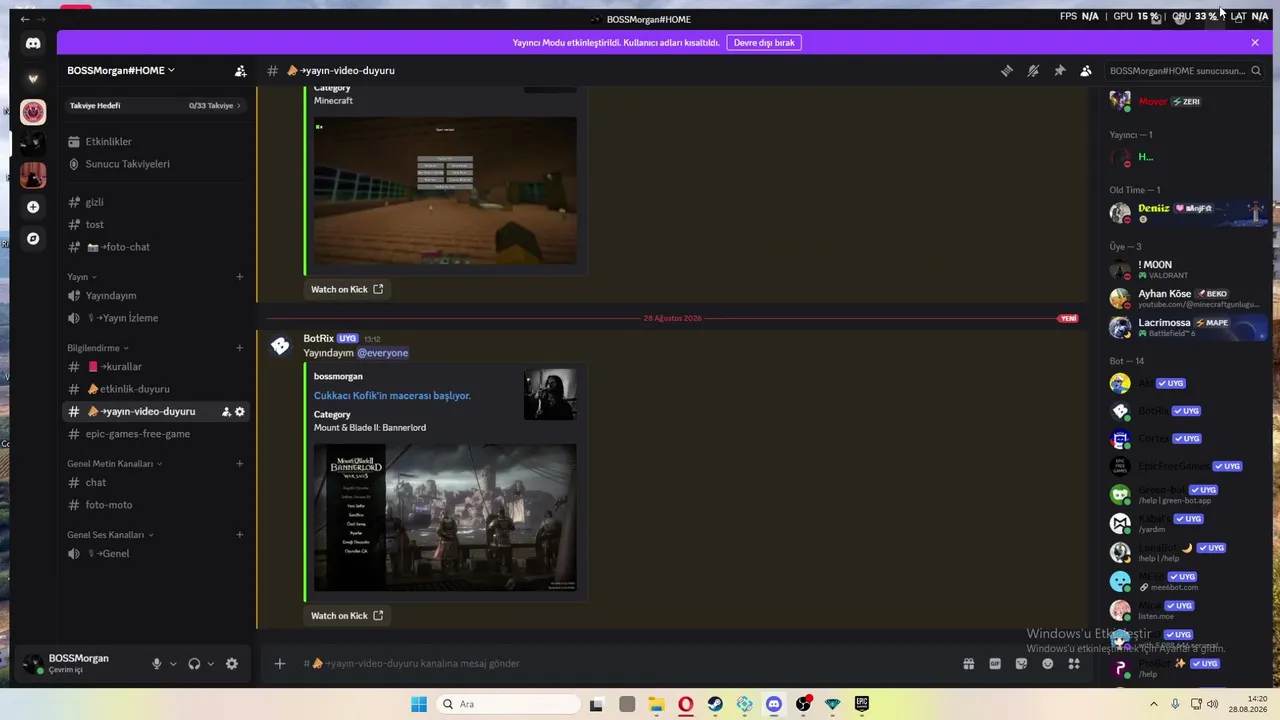The image size is (1280, 720).
Task: Click Devre dışı bırak button
Action: coord(764,43)
